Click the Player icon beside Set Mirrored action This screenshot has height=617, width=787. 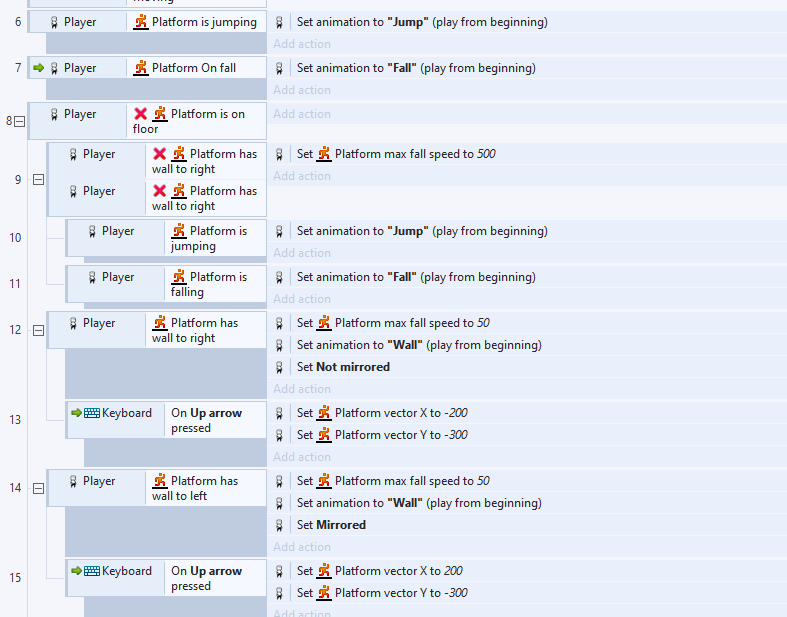coord(280,525)
